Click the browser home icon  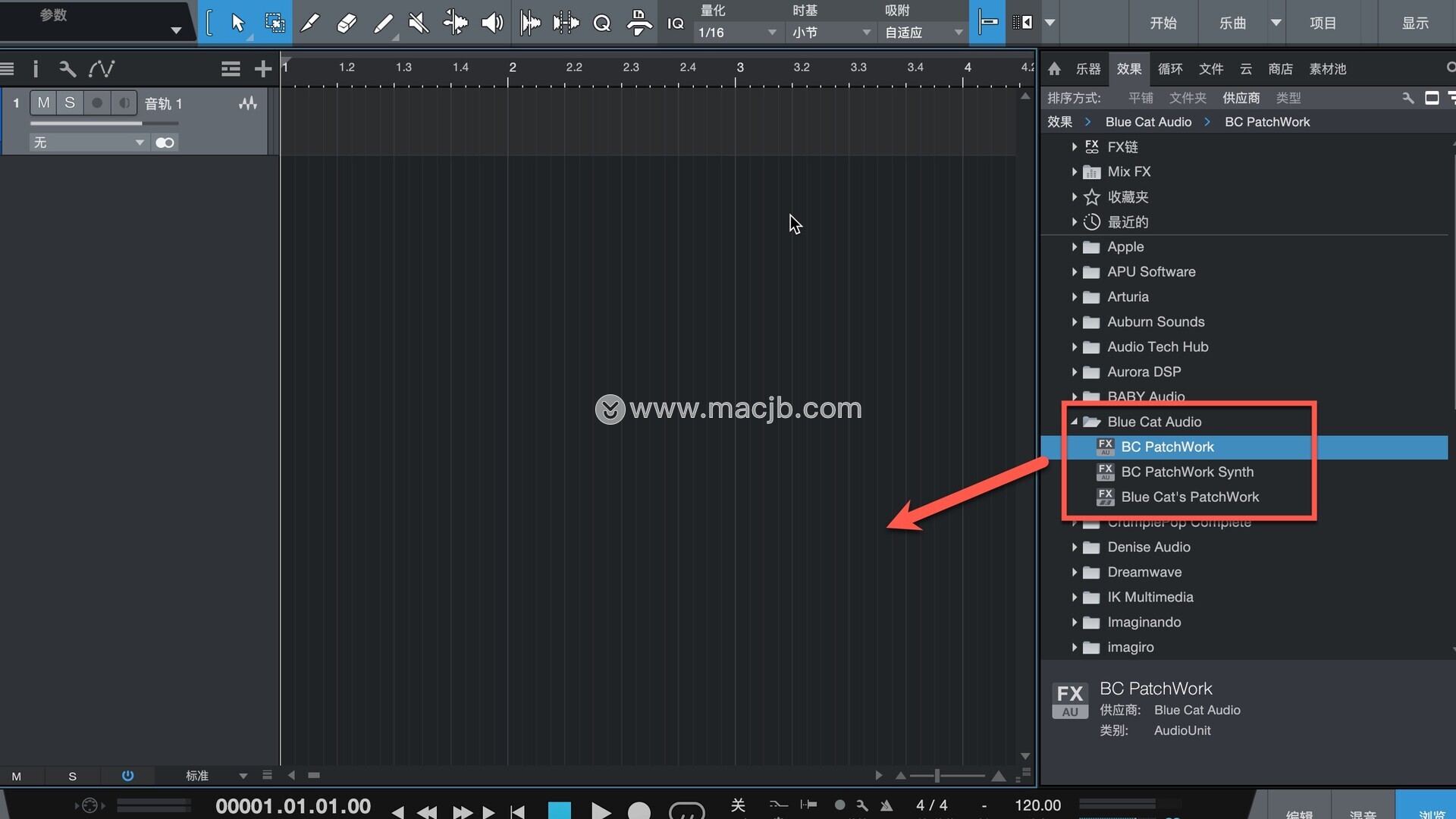[x=1054, y=69]
